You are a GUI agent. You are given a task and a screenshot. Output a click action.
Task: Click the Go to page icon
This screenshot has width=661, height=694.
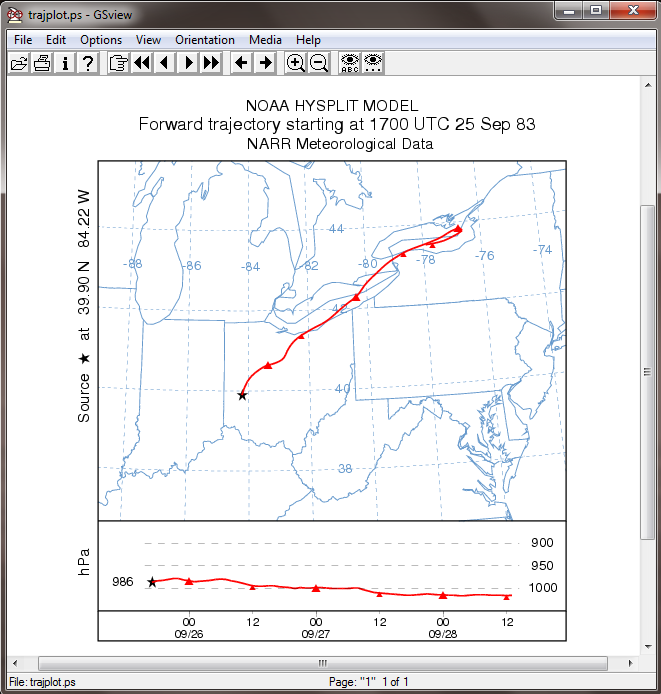119,63
